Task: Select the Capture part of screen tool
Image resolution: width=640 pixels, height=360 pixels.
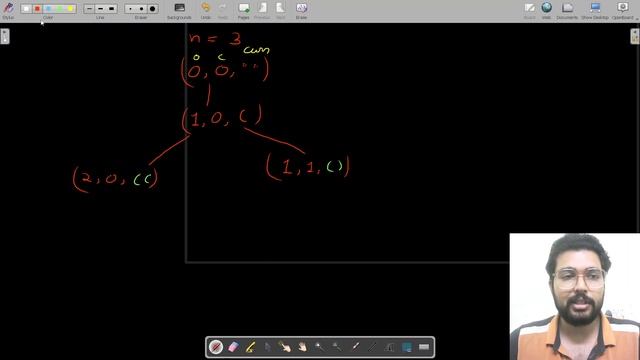Action: pos(407,347)
